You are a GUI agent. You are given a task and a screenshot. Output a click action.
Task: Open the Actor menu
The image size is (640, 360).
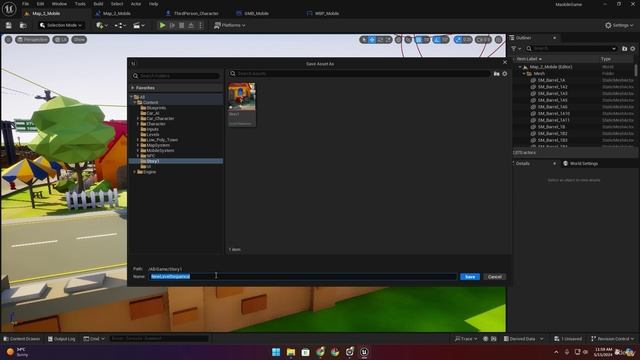point(136,4)
